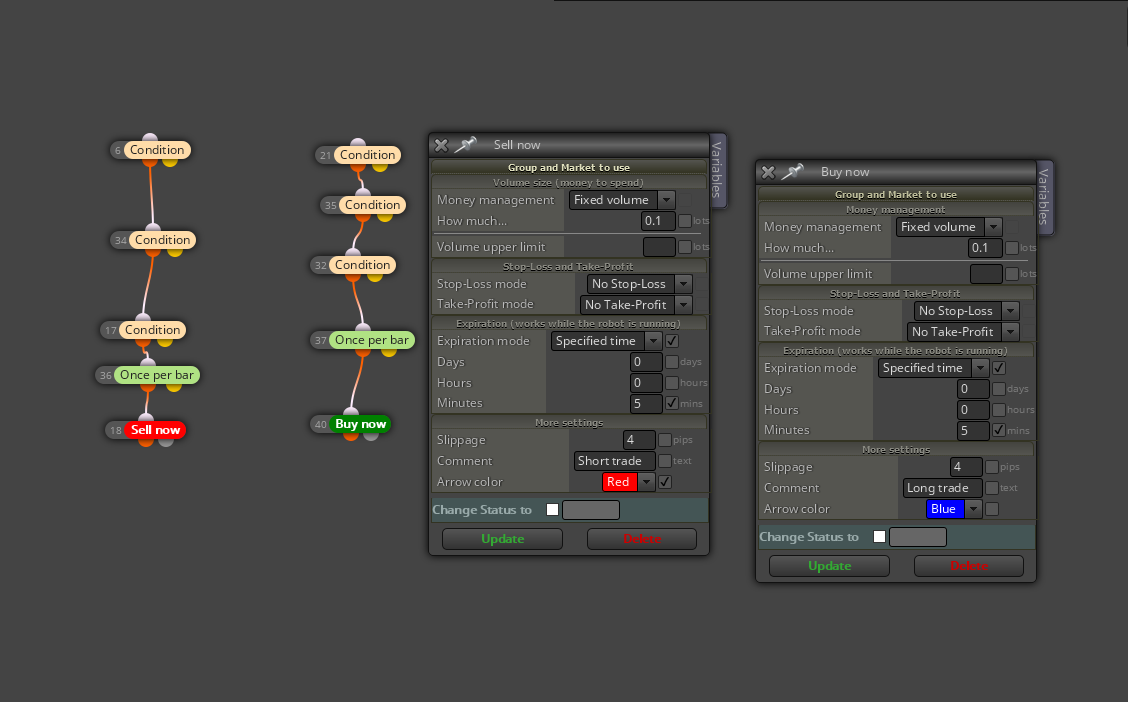1128x702 pixels.
Task: Toggle Arrow color checkbox in Sell now panel
Action: 665,482
